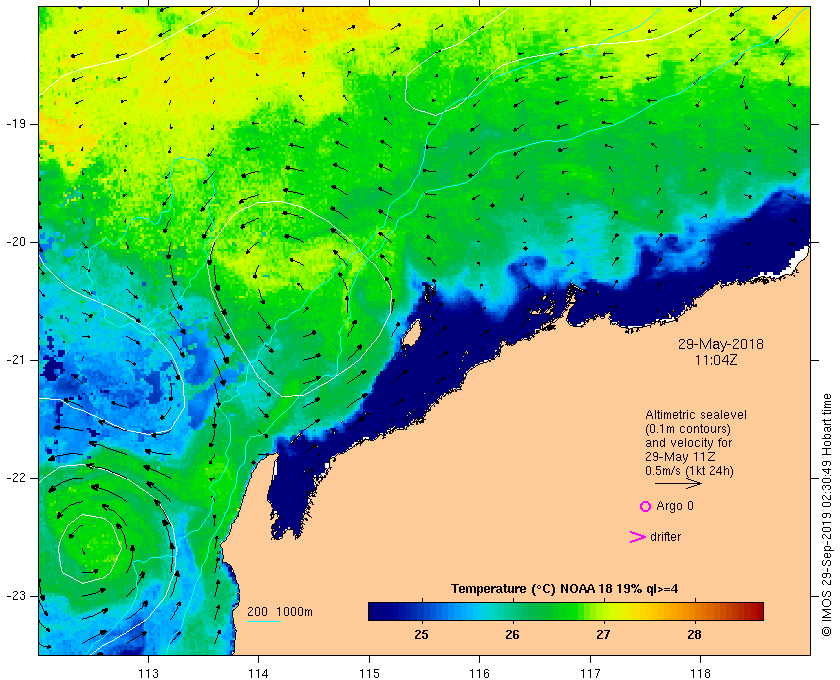Click the longitude axis label 118
This screenshot has height=680, width=840.
click(x=701, y=674)
